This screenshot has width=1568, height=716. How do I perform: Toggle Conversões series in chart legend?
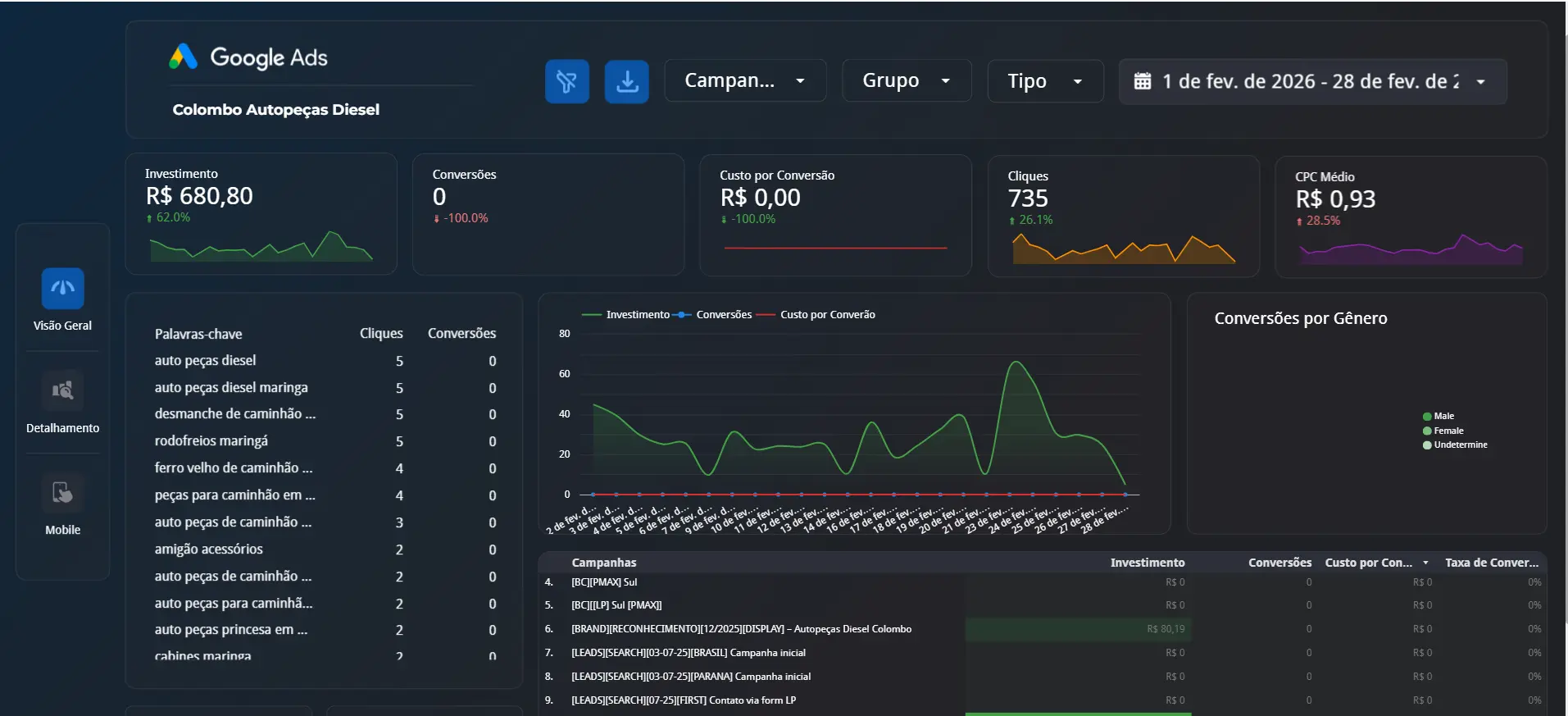tap(723, 315)
